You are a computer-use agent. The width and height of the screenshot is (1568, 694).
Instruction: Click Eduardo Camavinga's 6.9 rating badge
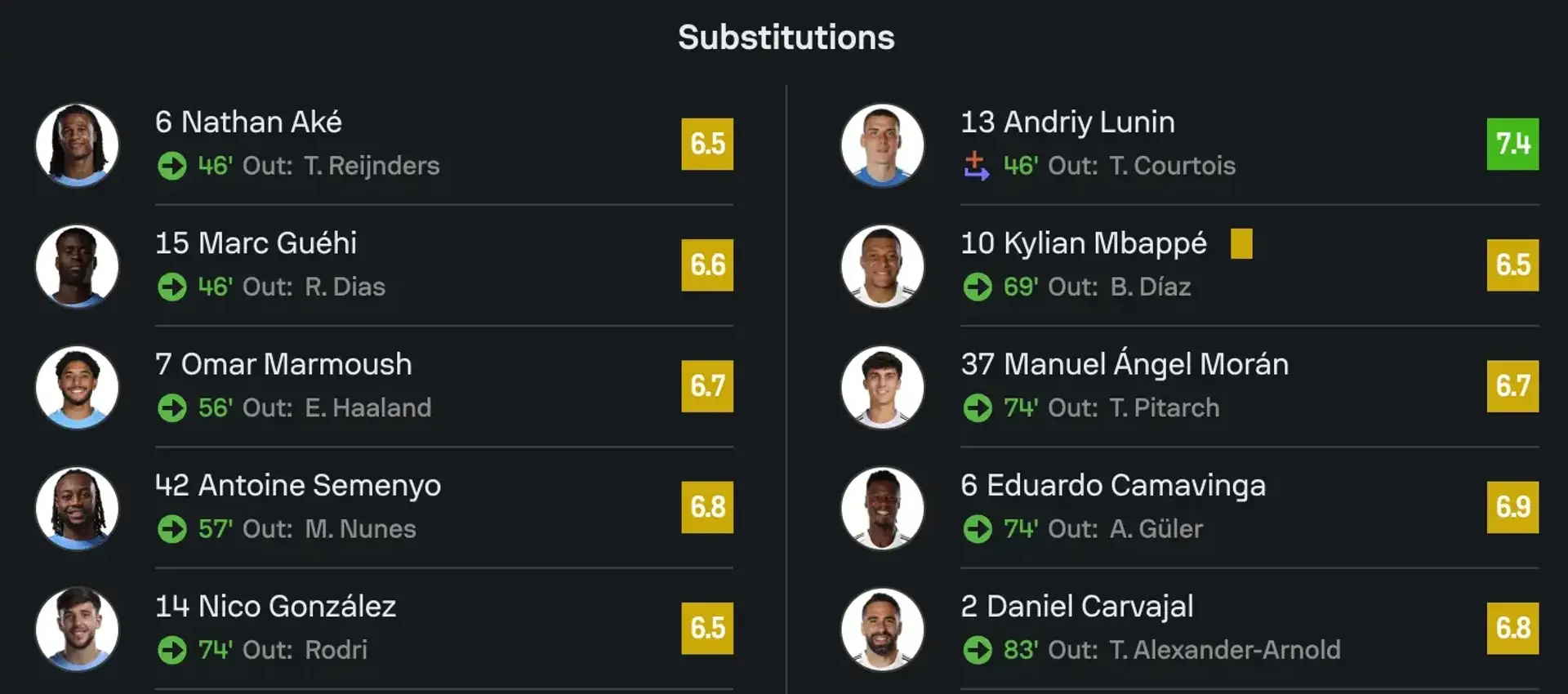tap(1512, 507)
